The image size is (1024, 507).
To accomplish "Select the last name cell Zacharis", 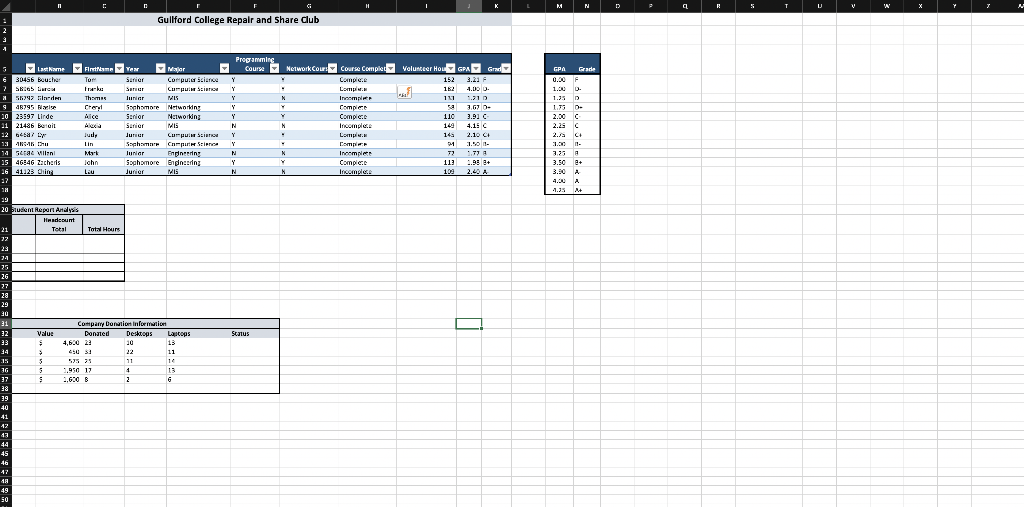I will [59, 162].
